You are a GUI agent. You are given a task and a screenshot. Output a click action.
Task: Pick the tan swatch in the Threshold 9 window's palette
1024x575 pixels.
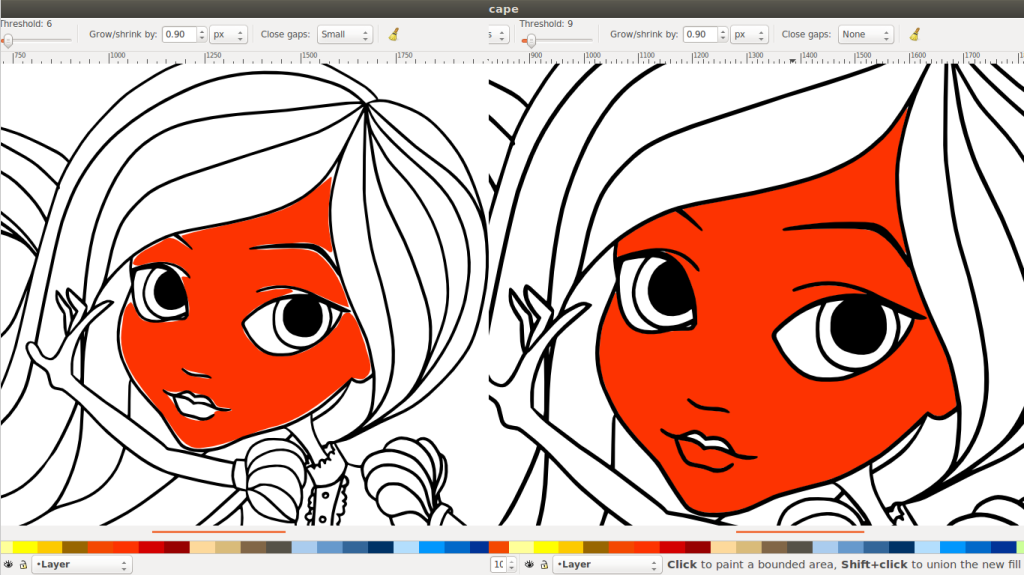point(748,547)
